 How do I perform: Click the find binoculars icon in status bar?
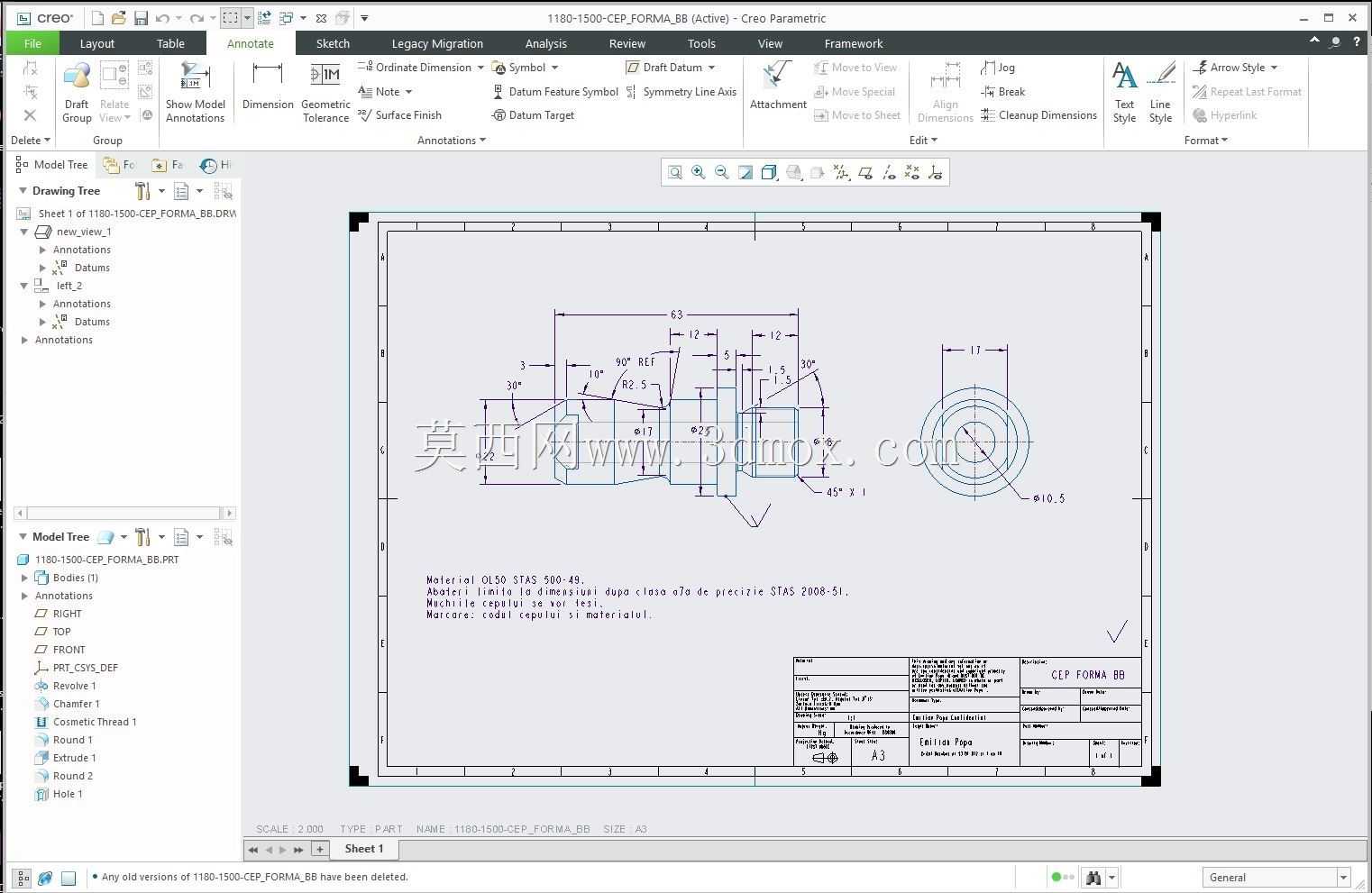click(1093, 877)
